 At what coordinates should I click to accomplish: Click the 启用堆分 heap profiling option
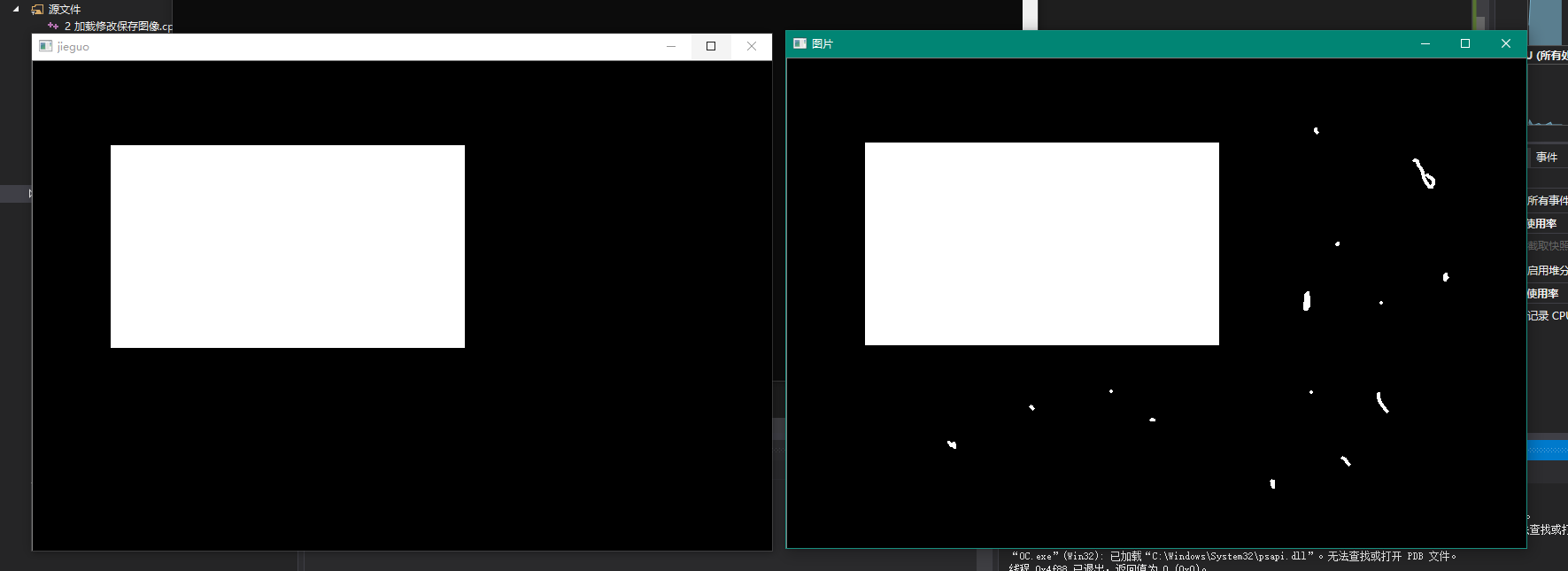point(1548,270)
